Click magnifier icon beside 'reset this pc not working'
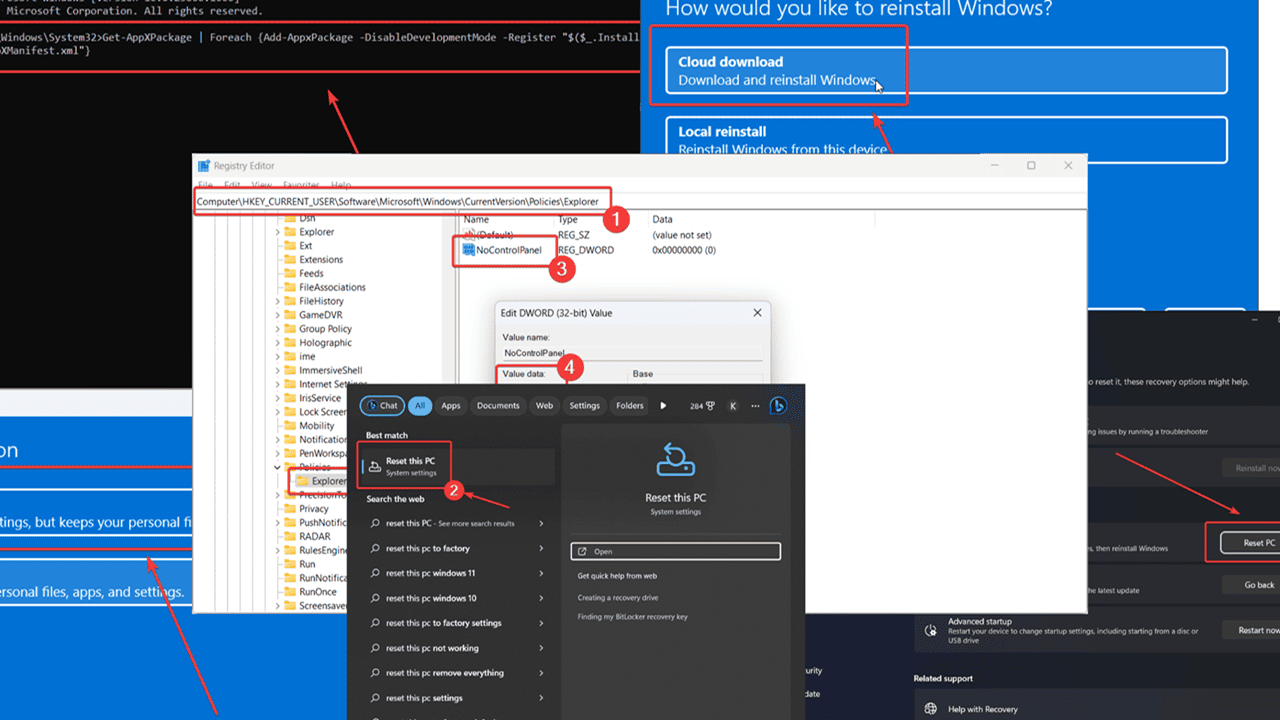The height and width of the screenshot is (720, 1280). click(375, 648)
